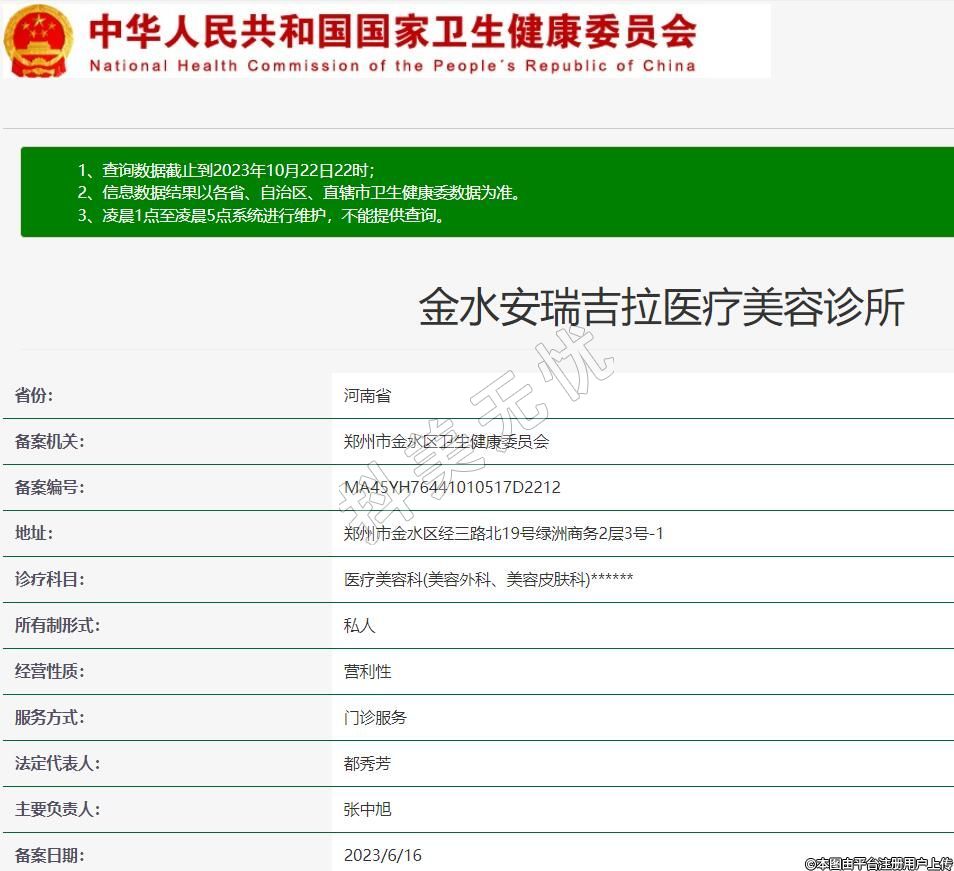Click the main person in charge 张中旭
Image resolution: width=954 pixels, height=871 pixels.
point(367,809)
